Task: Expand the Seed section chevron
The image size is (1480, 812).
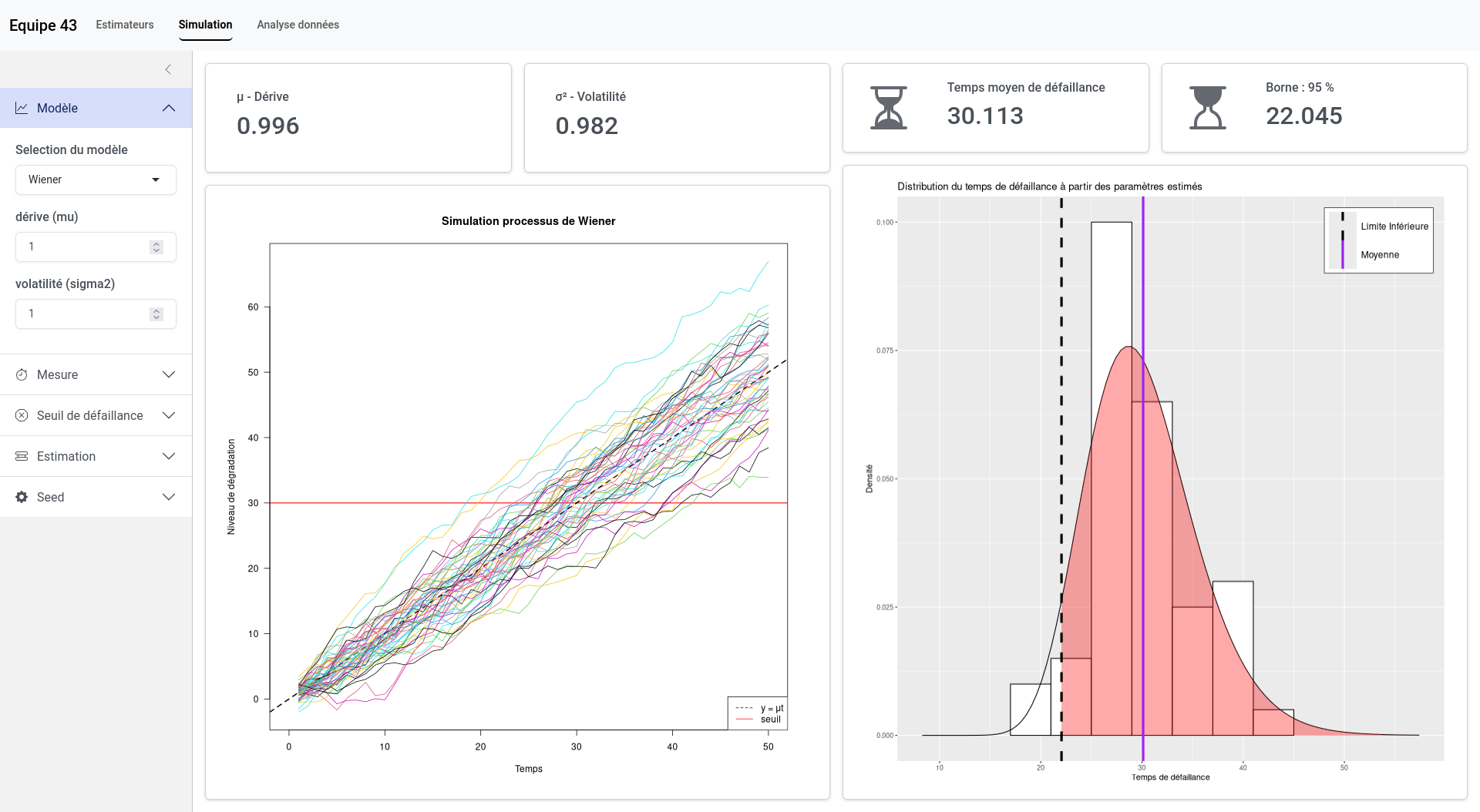Action: click(169, 497)
